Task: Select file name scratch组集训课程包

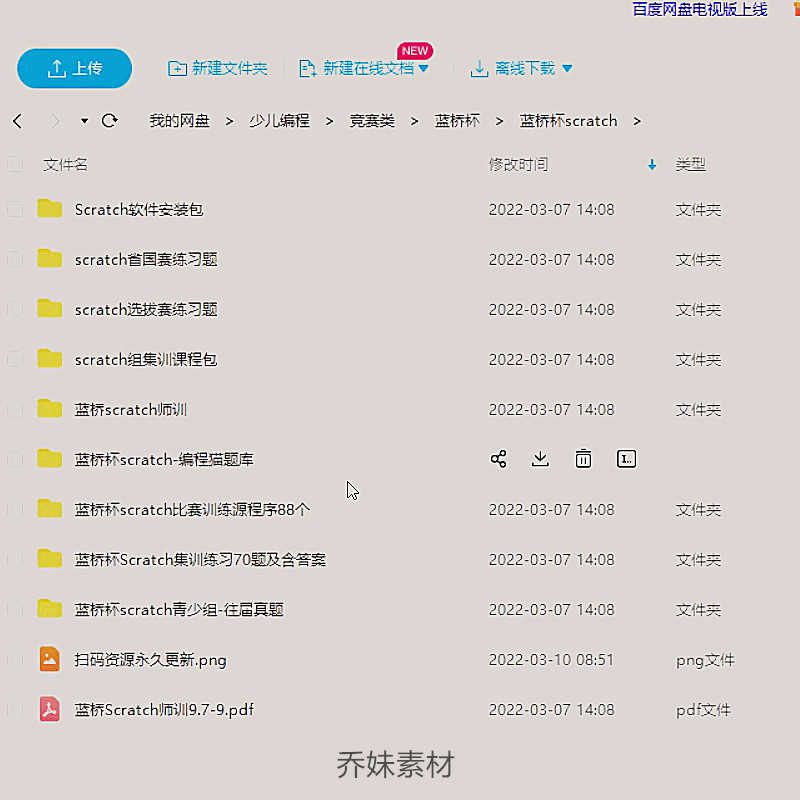Action: click(146, 360)
